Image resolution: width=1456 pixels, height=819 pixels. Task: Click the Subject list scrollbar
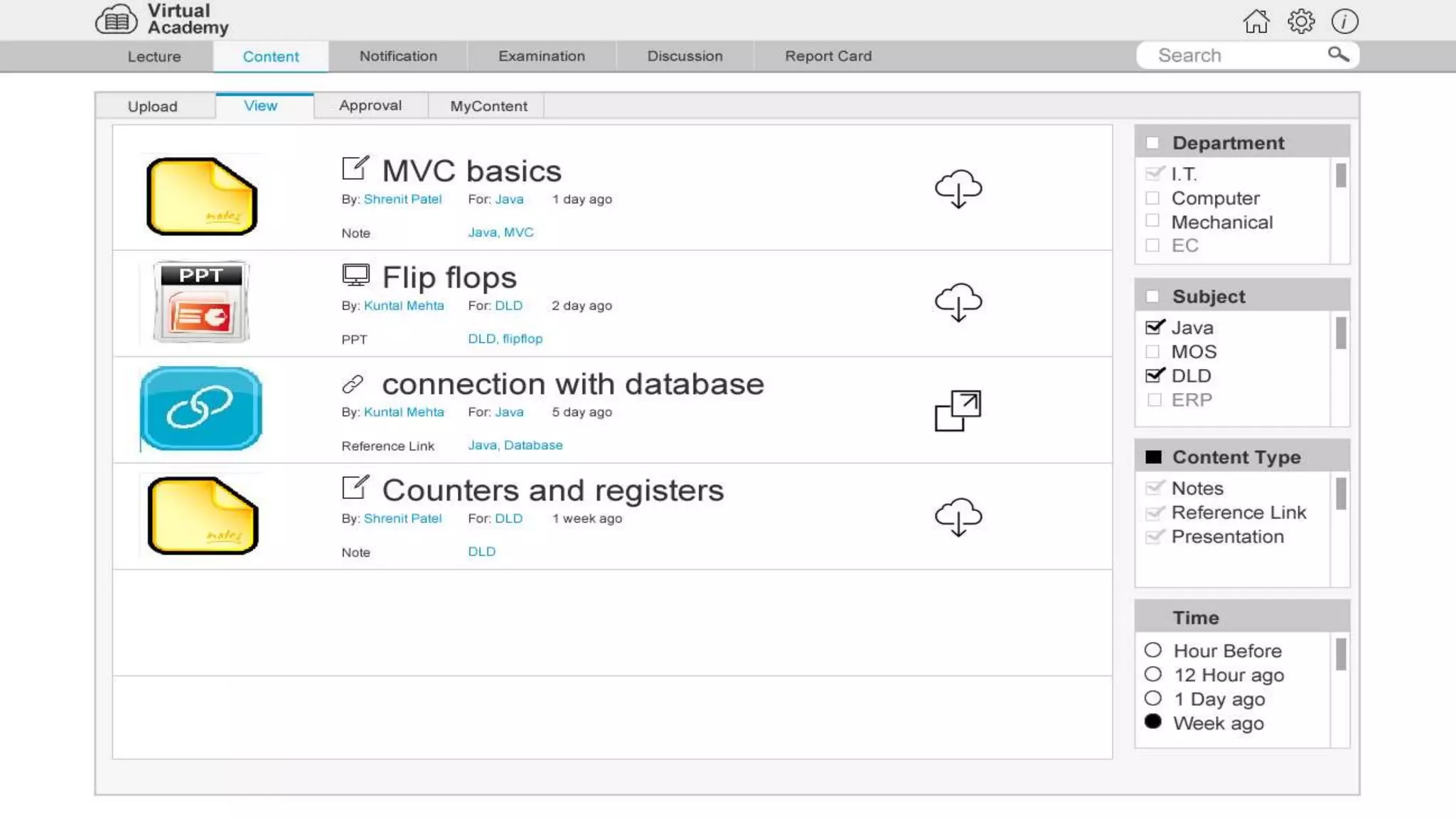click(x=1340, y=333)
